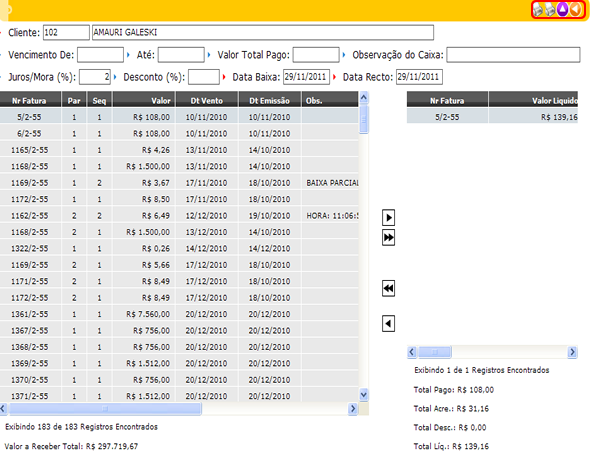The image size is (600, 455).
Task: Move selected invoice back with single left arrow
Action: pyautogui.click(x=389, y=322)
